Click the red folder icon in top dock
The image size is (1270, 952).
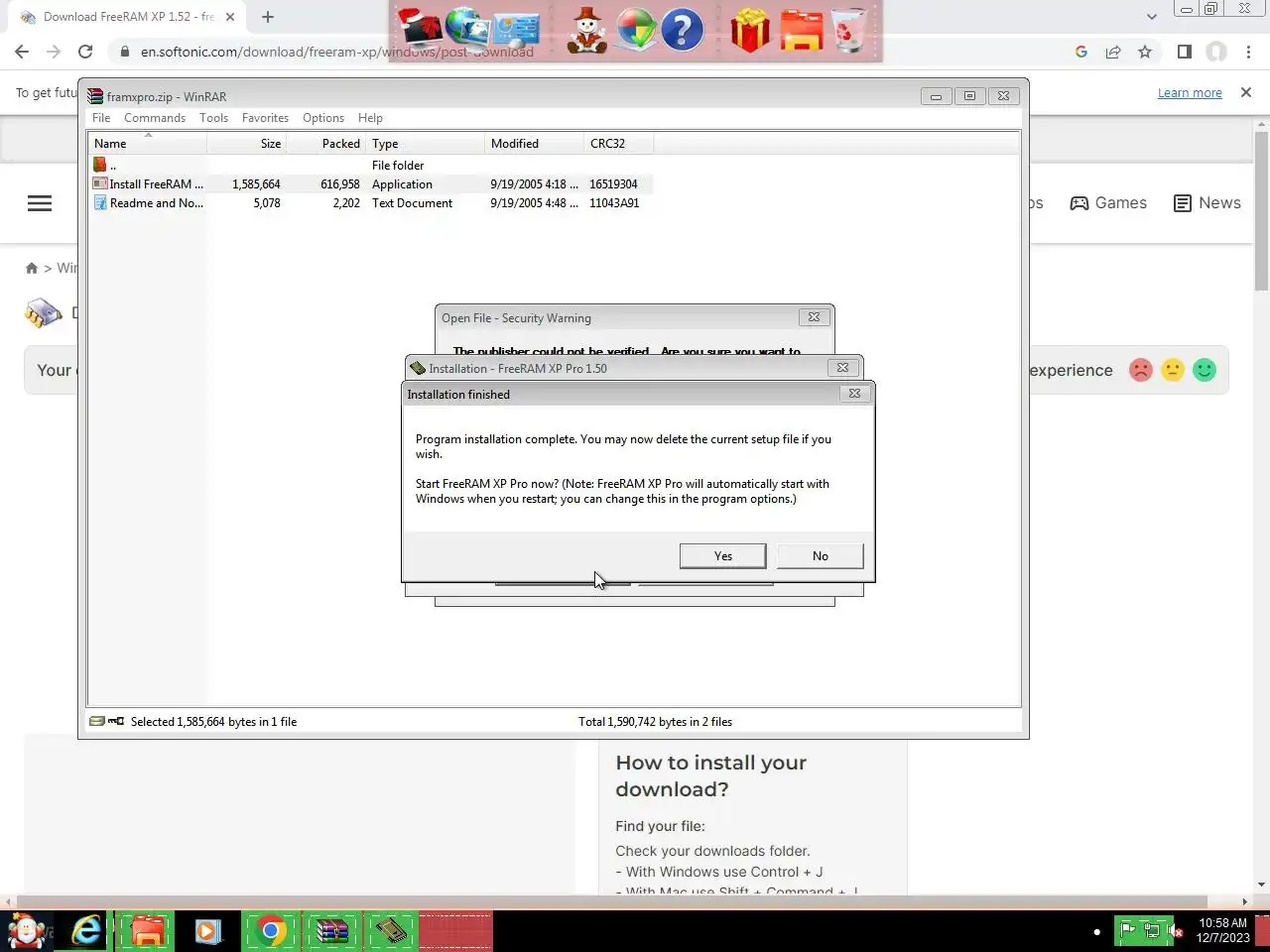coord(801,30)
